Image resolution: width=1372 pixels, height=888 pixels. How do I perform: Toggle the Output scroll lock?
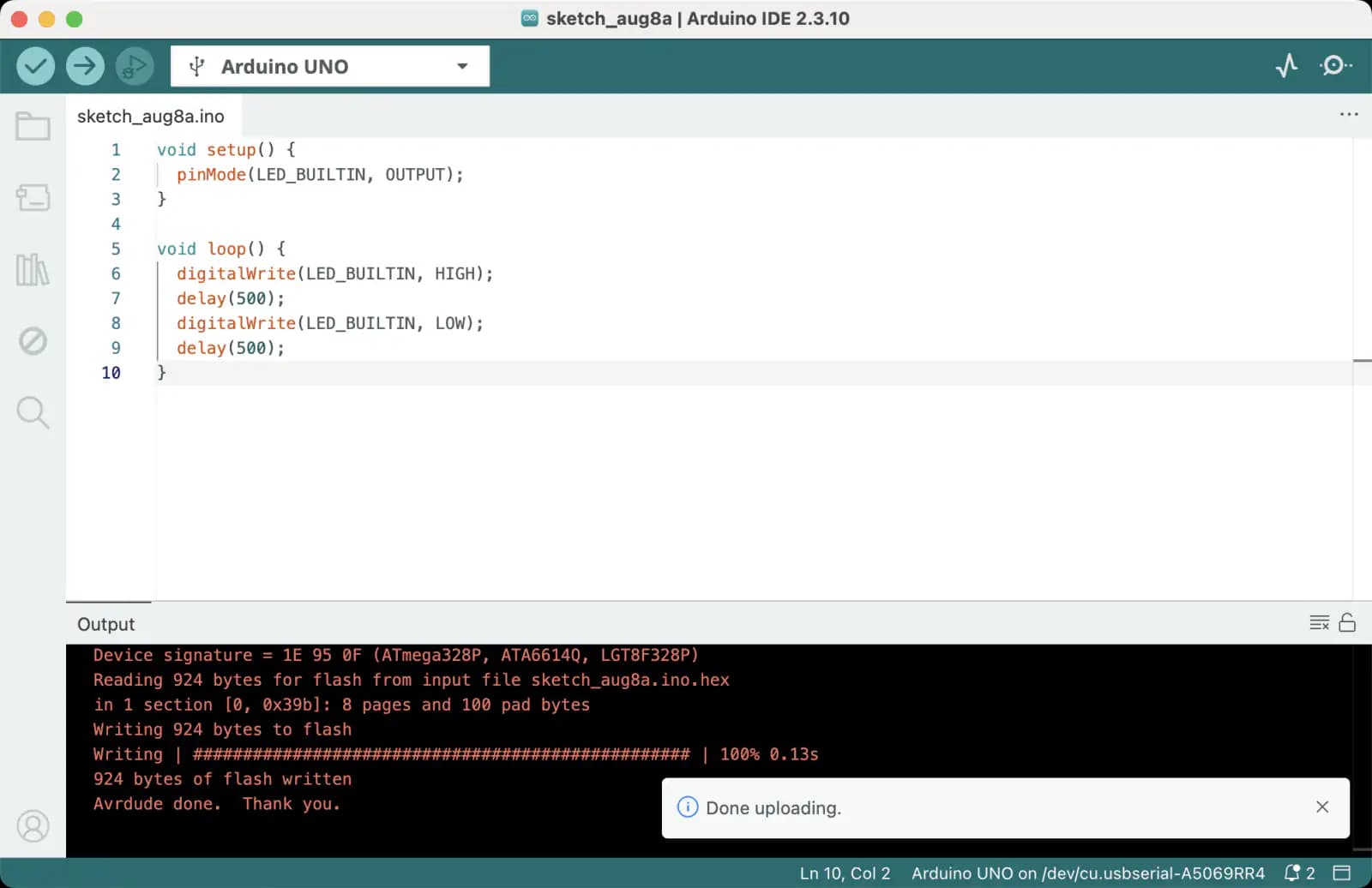tap(1347, 622)
